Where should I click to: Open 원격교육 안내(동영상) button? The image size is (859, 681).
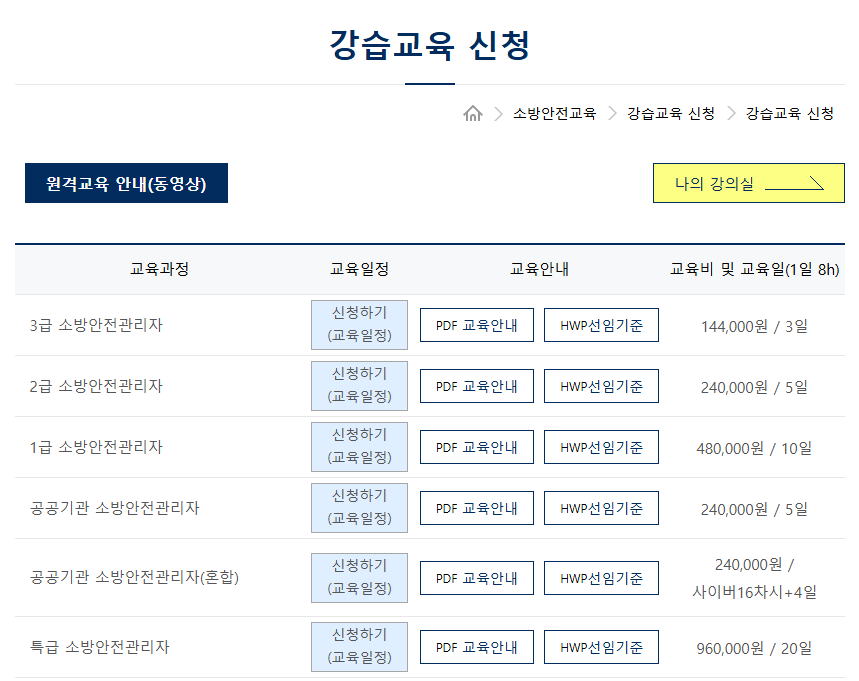[x=127, y=183]
